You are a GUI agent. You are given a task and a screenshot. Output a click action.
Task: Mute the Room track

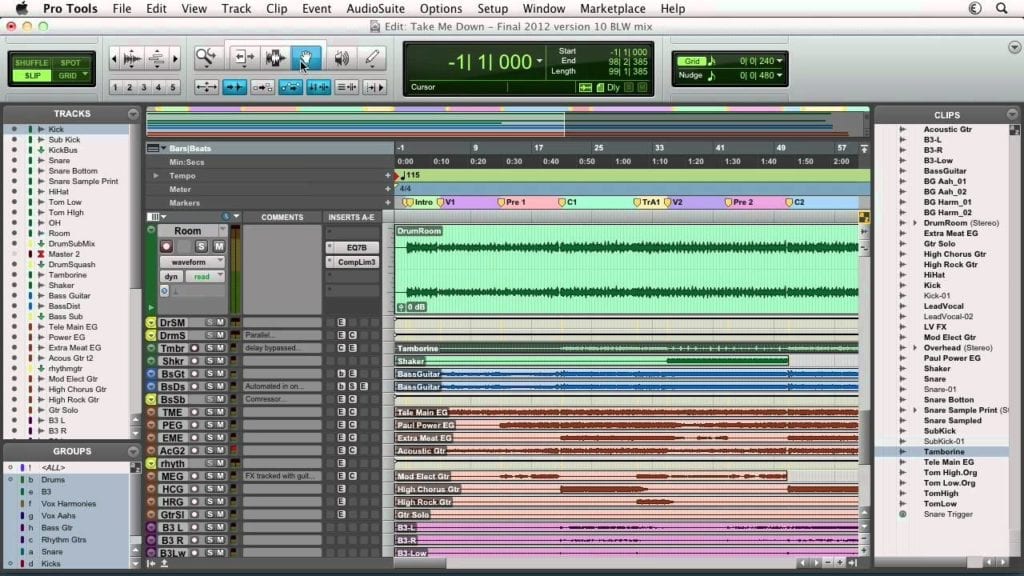(x=219, y=246)
